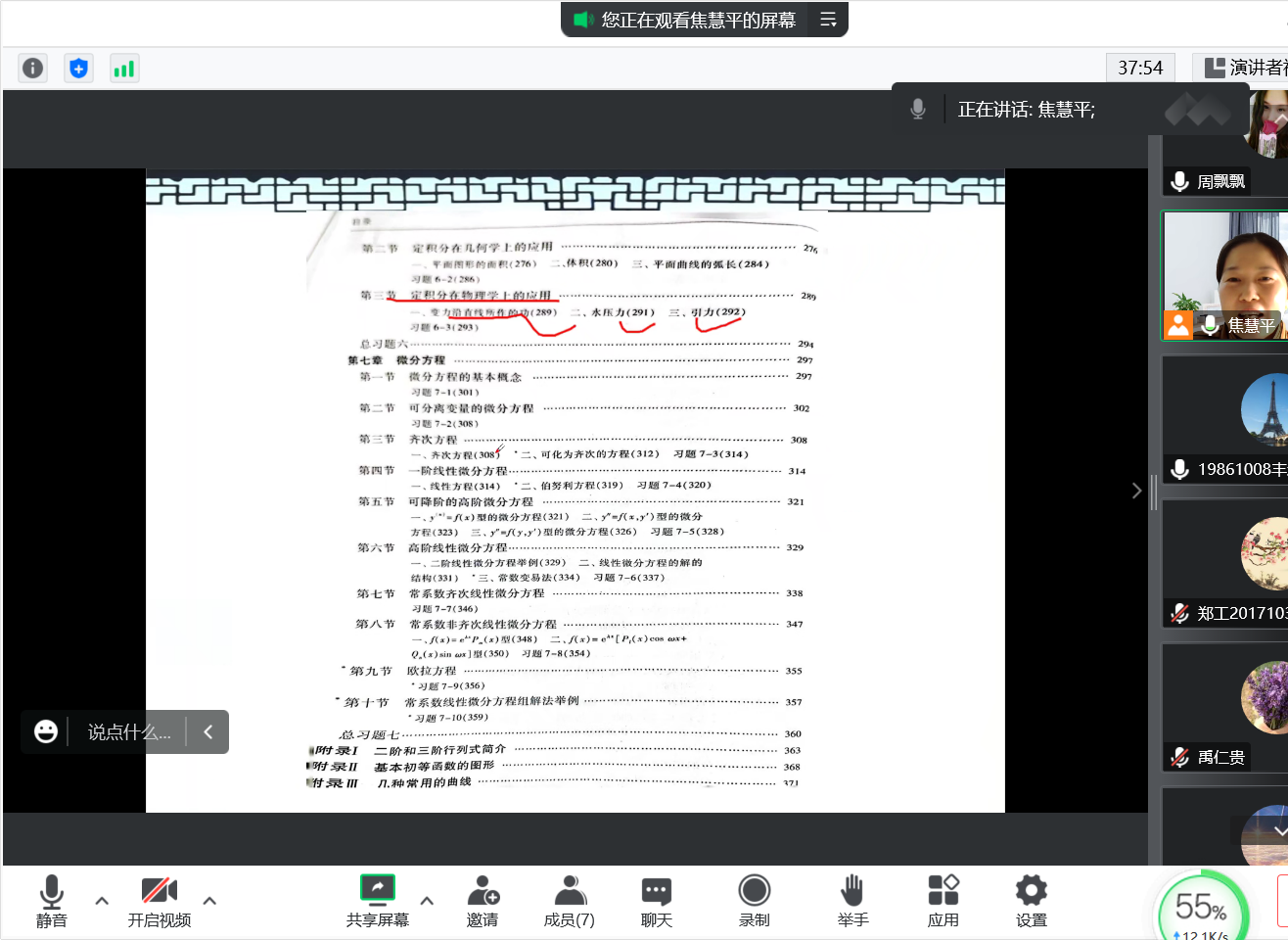
Task: Click the orange host badge on 焦慧平
Action: [1178, 325]
